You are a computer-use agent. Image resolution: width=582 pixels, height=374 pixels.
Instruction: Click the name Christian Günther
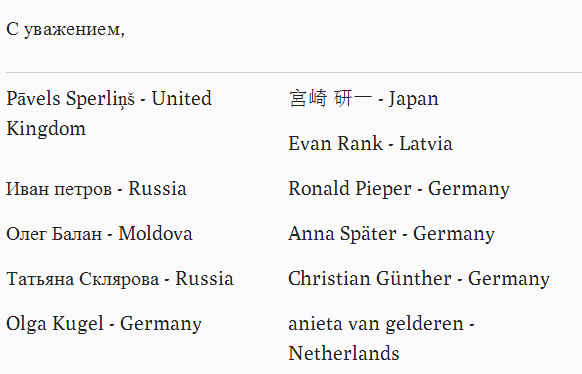[370, 279]
